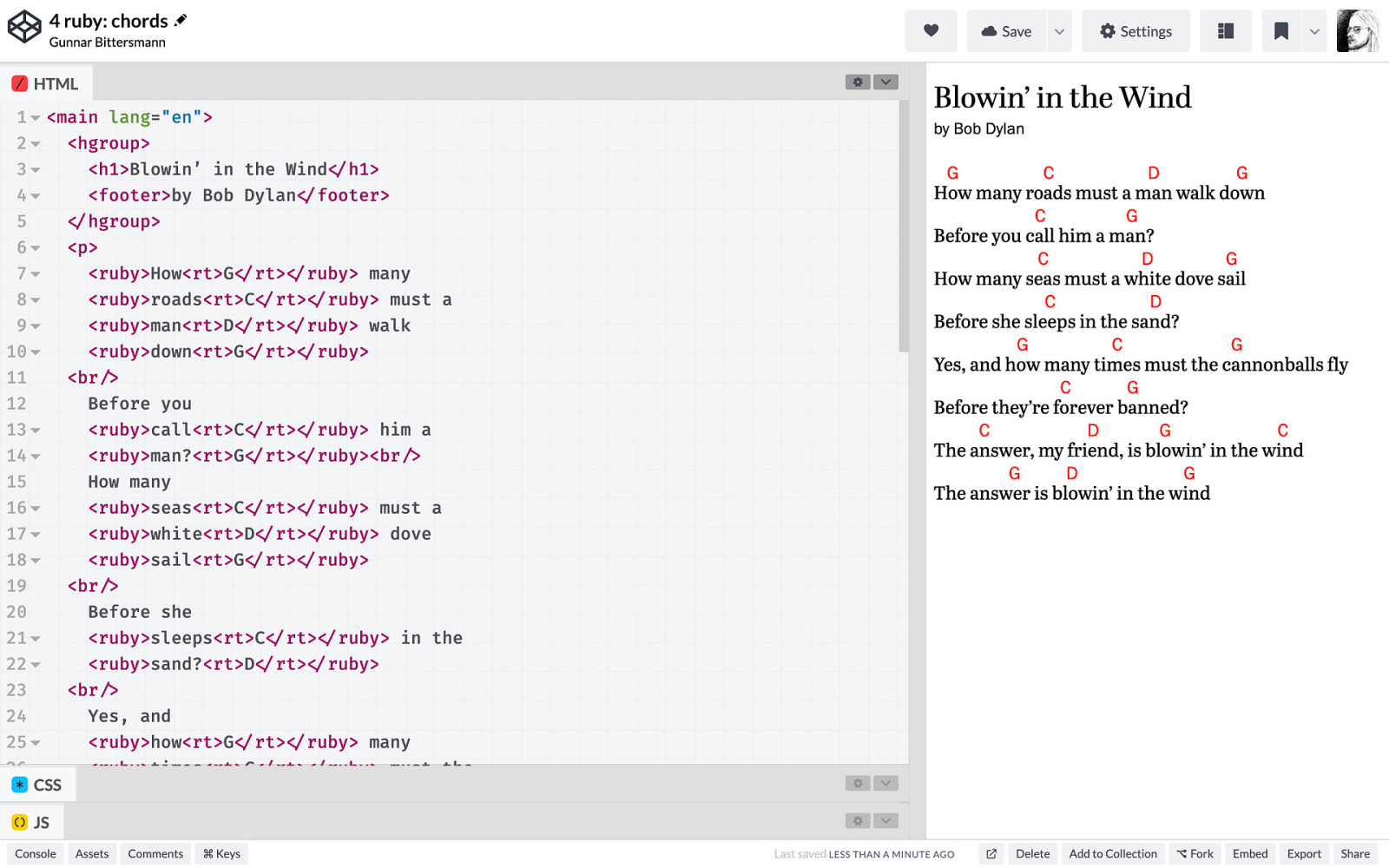Click line number 19 in the gutter
The image size is (1389, 868).
tap(16, 586)
